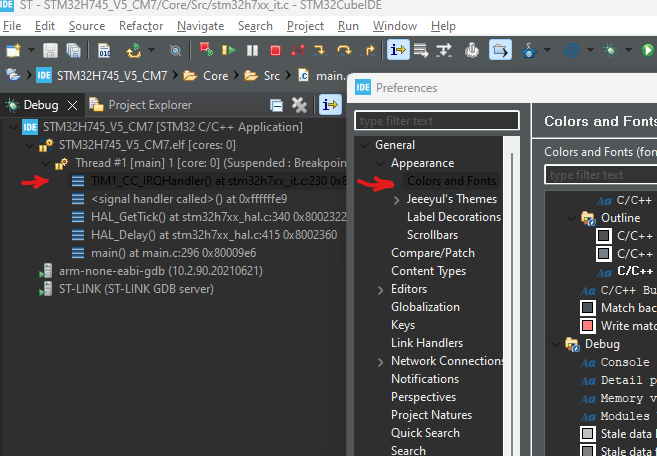Click the Use Step Filters icon
This screenshot has height=456, width=657.
[444, 50]
